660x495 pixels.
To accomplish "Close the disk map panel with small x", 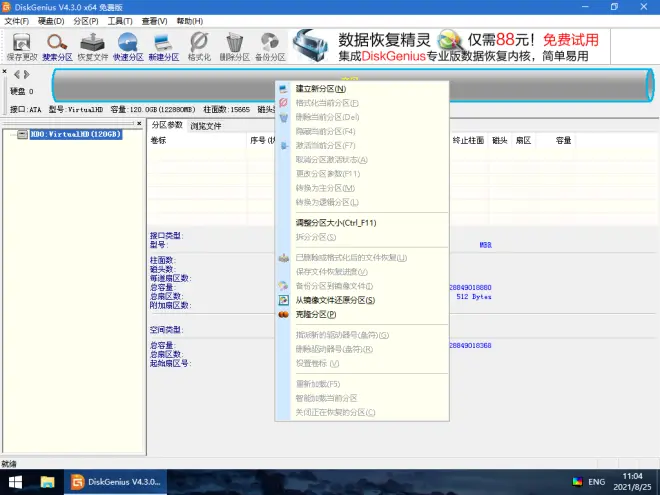I will tap(4, 71).
